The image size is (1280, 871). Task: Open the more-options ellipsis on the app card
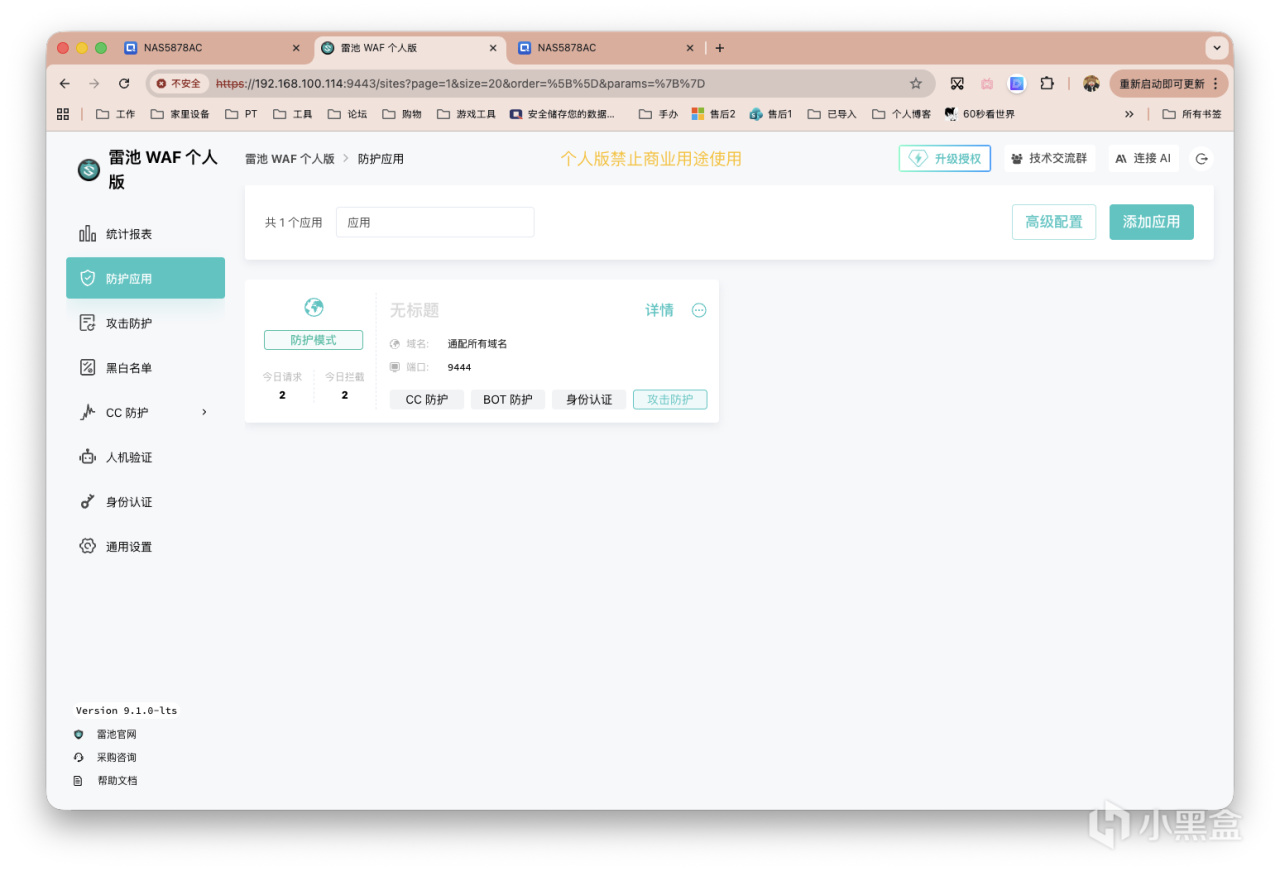tap(699, 310)
